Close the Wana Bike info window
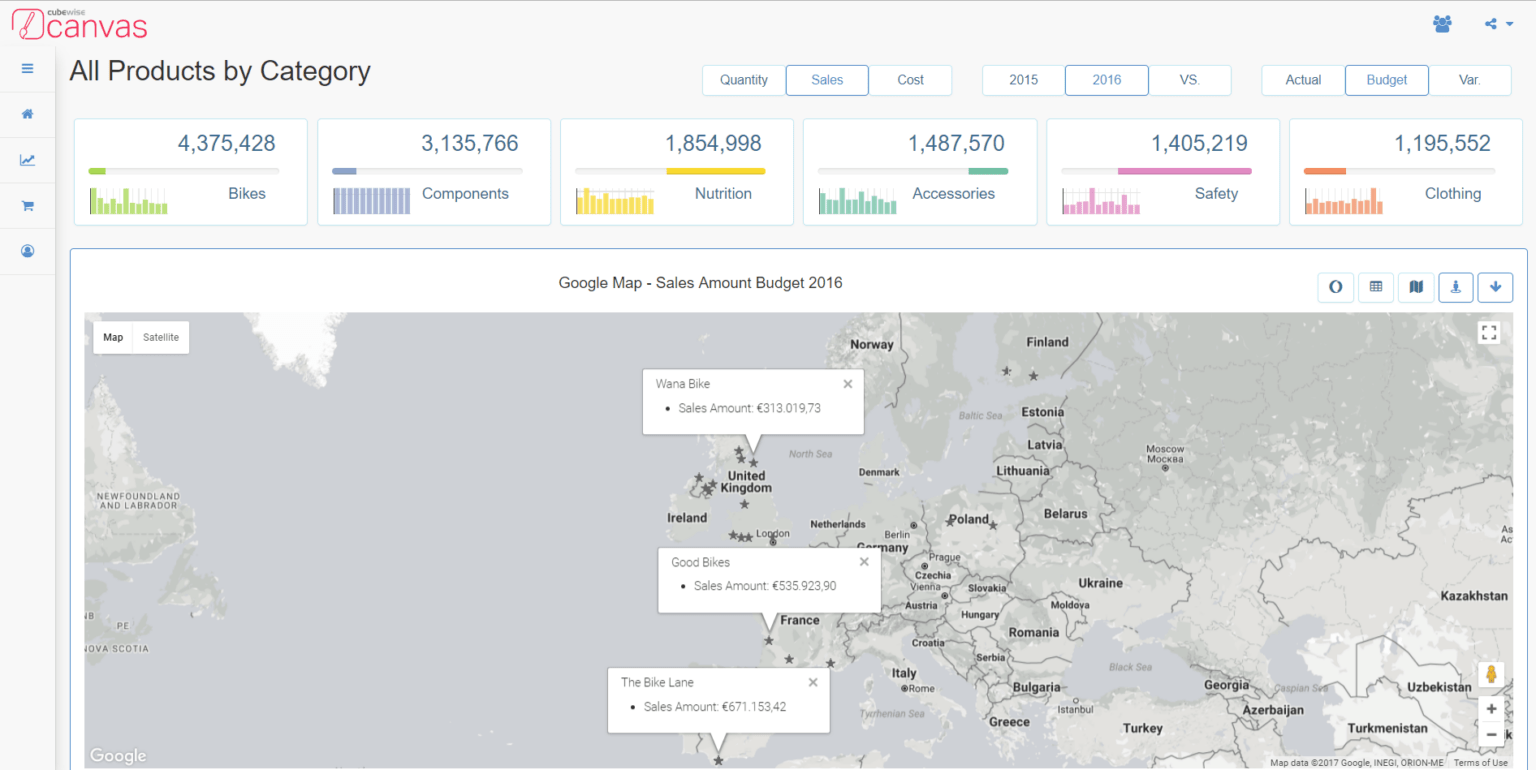The width and height of the screenshot is (1536, 770). click(848, 383)
